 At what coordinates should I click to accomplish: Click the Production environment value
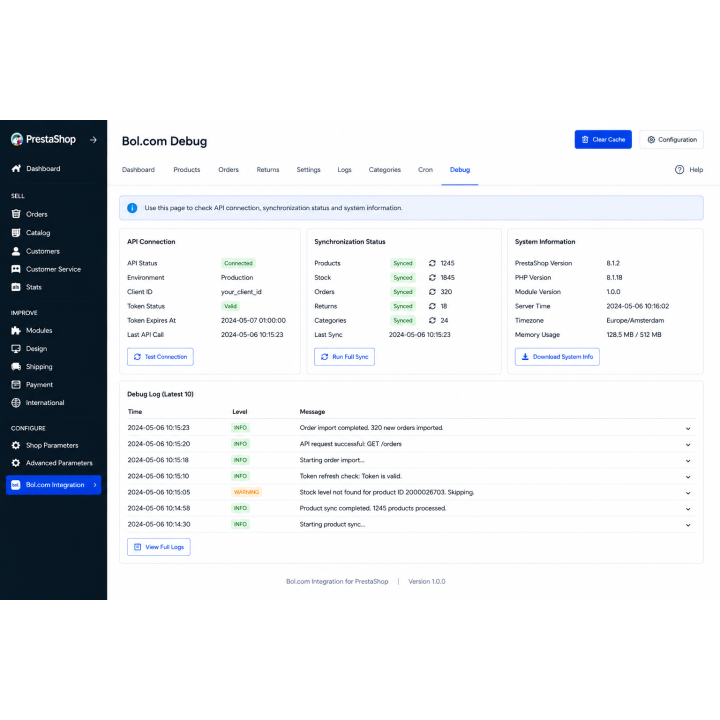(x=237, y=277)
